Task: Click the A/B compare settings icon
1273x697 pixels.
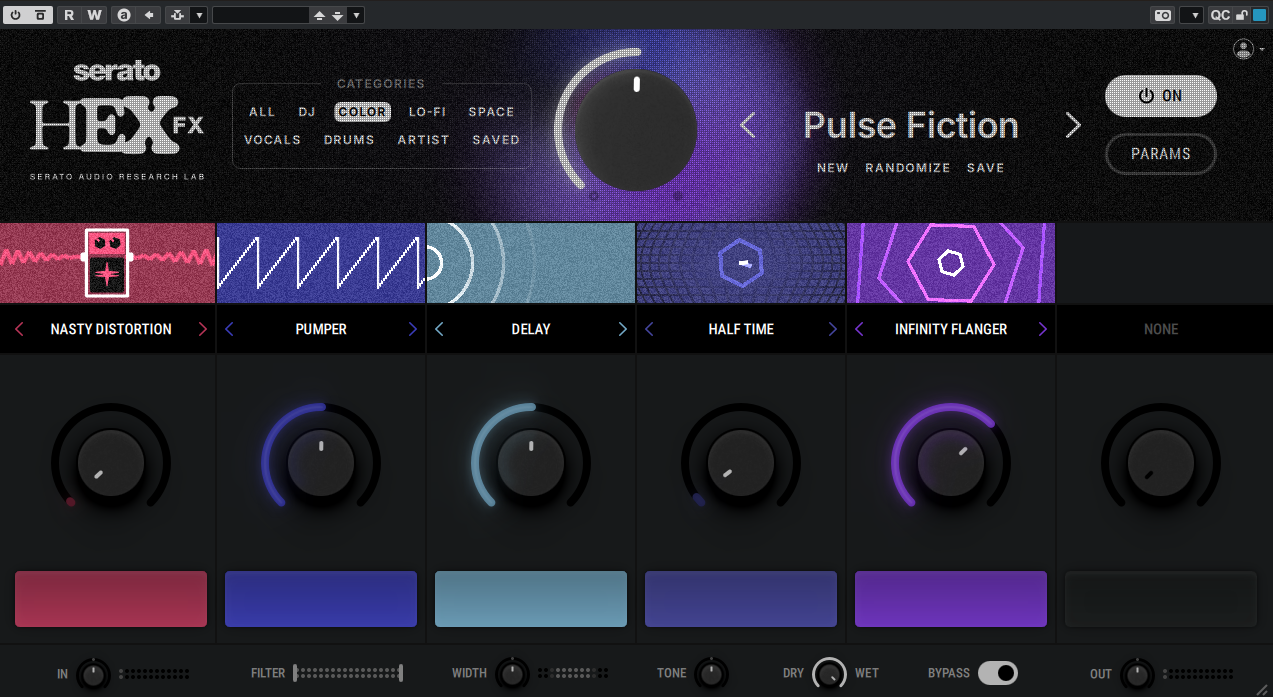Action: 124,15
